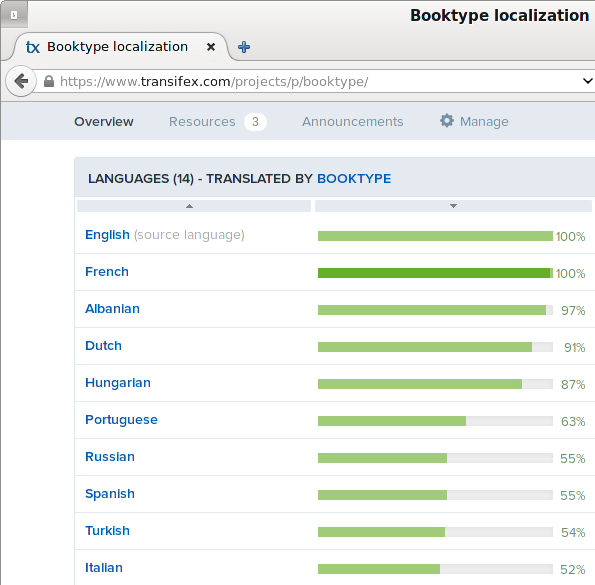Click the English 100% progress bar
This screenshot has height=585, width=595.
[x=435, y=236]
